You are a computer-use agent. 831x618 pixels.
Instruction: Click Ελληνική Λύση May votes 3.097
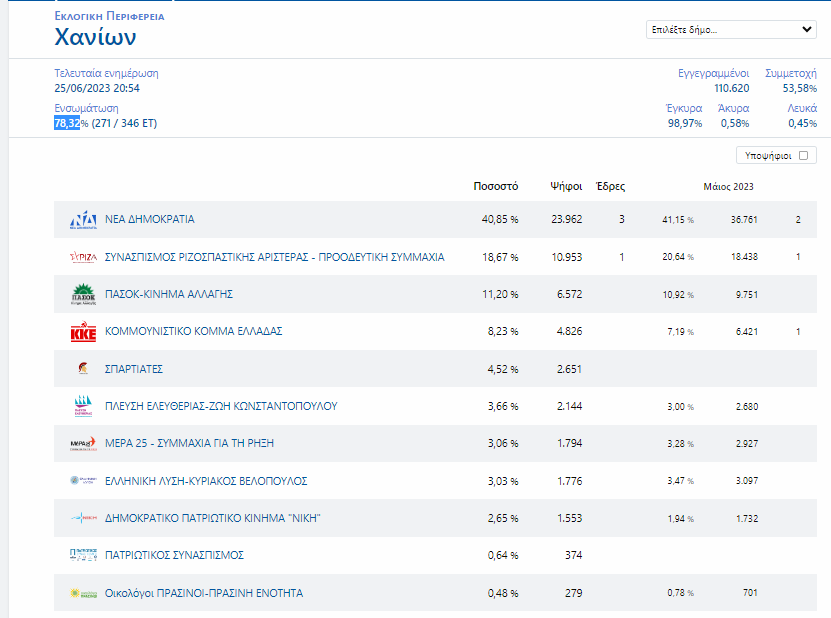click(x=747, y=481)
